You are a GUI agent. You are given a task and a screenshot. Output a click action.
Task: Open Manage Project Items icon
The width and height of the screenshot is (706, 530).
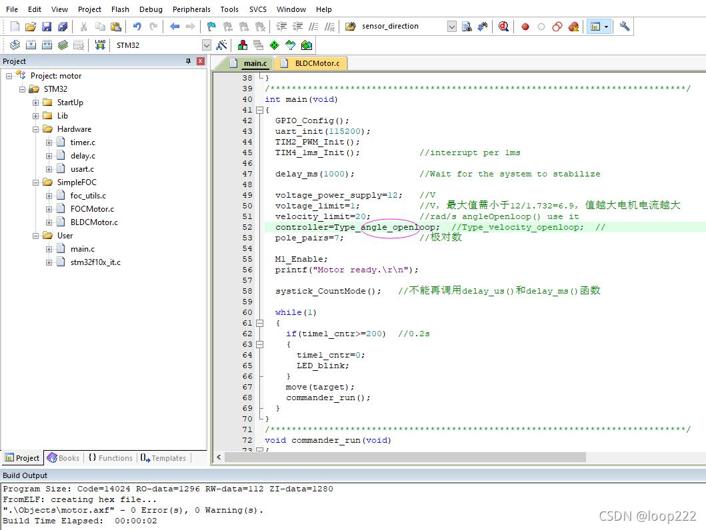click(x=243, y=45)
